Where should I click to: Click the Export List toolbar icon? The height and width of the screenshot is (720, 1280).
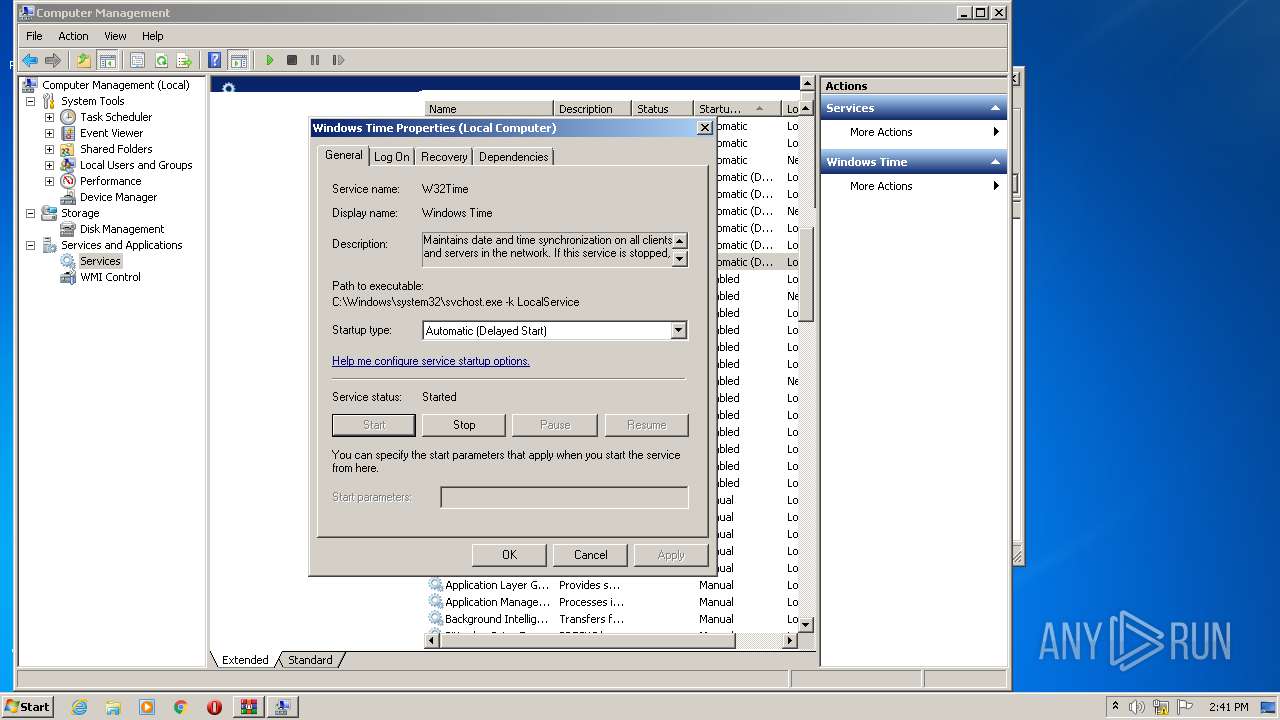point(184,60)
